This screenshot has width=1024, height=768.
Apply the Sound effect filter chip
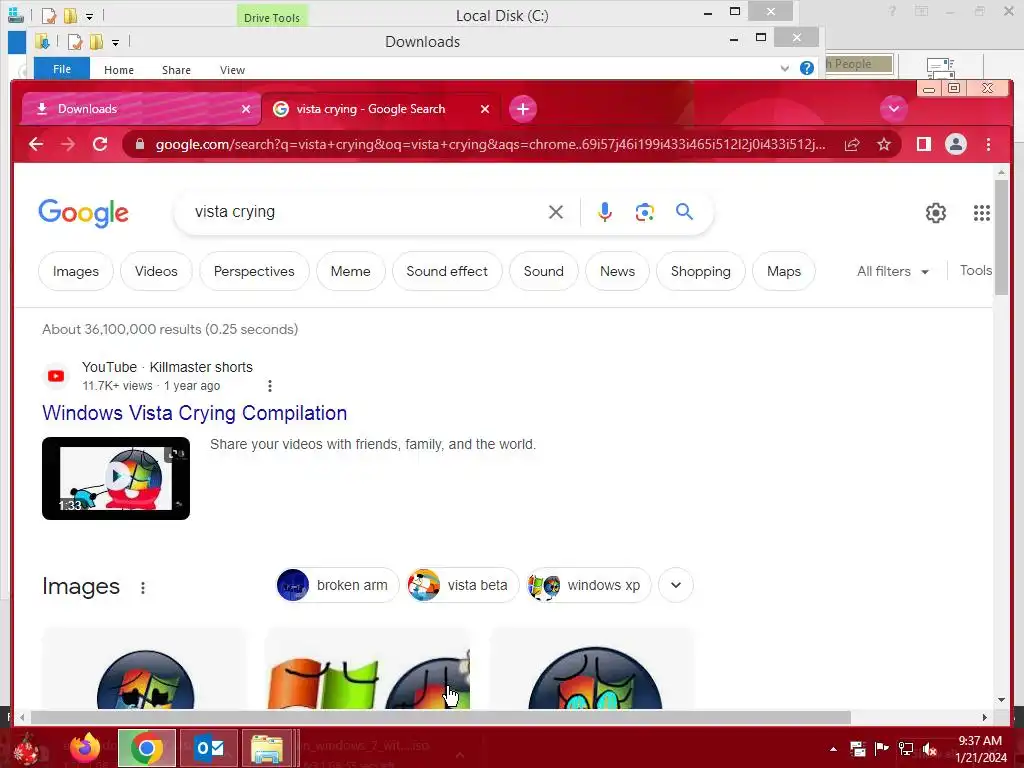447,271
